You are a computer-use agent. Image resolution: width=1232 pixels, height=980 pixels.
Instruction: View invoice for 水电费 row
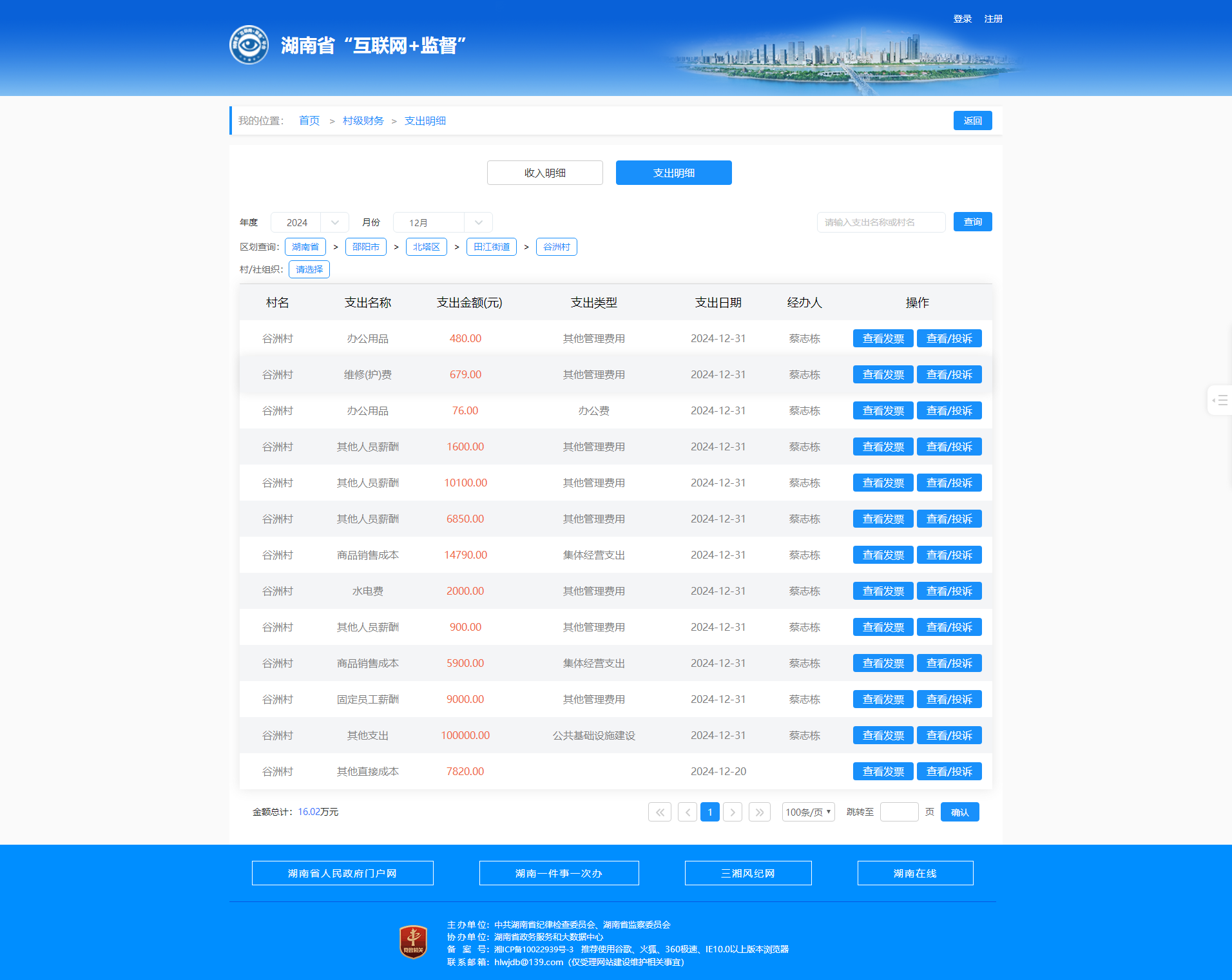click(x=883, y=591)
